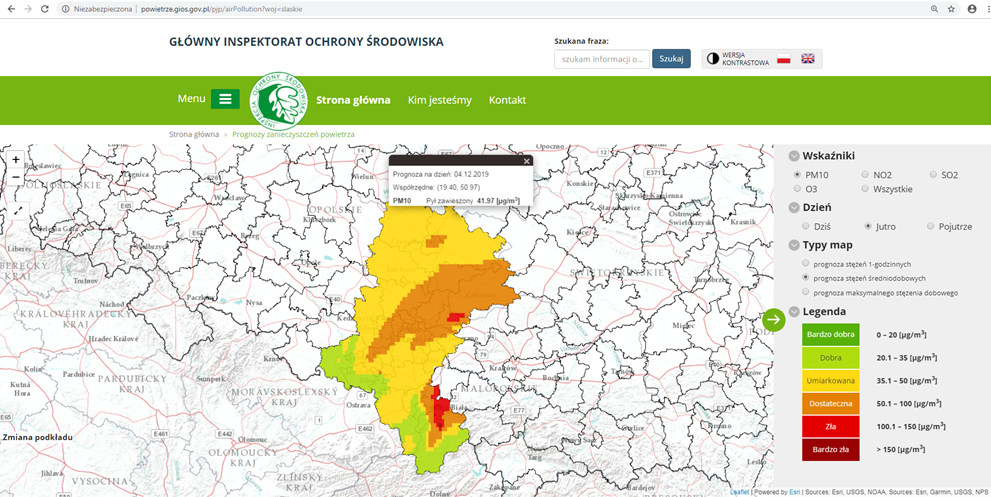Zoom out the map with minus button
This screenshot has width=991, height=497.
(x=16, y=177)
